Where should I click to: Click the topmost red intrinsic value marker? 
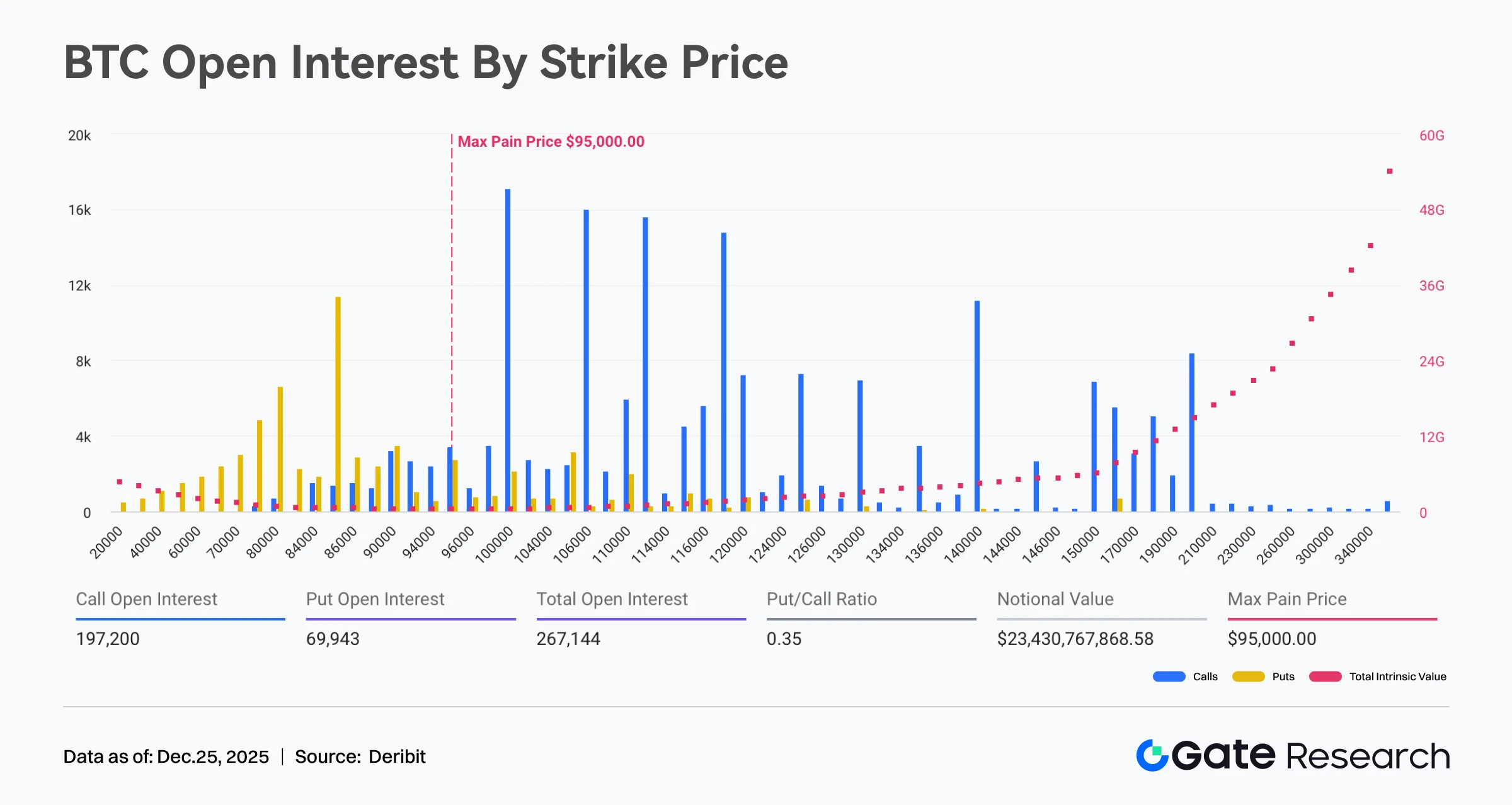(1390, 171)
